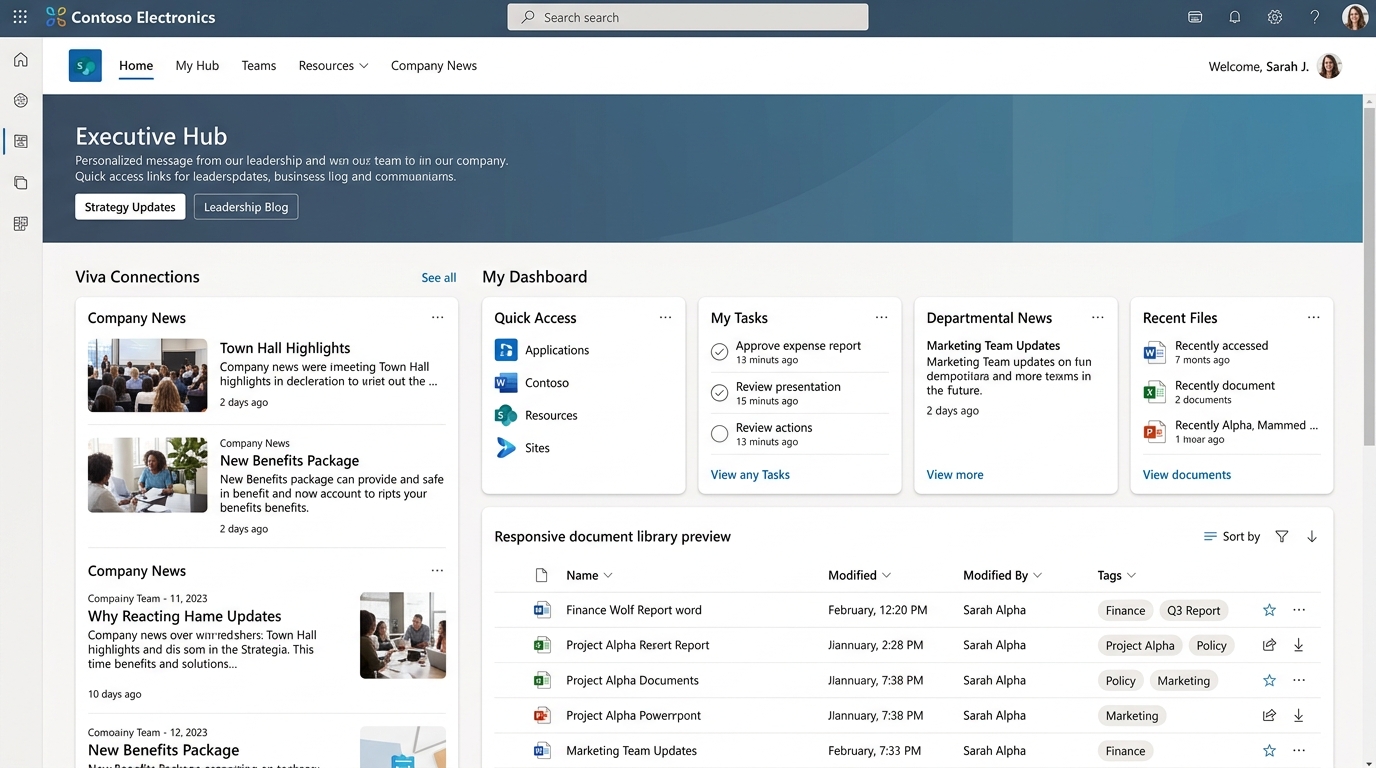Open the Sort by menu
1376x768 pixels.
(1231, 537)
